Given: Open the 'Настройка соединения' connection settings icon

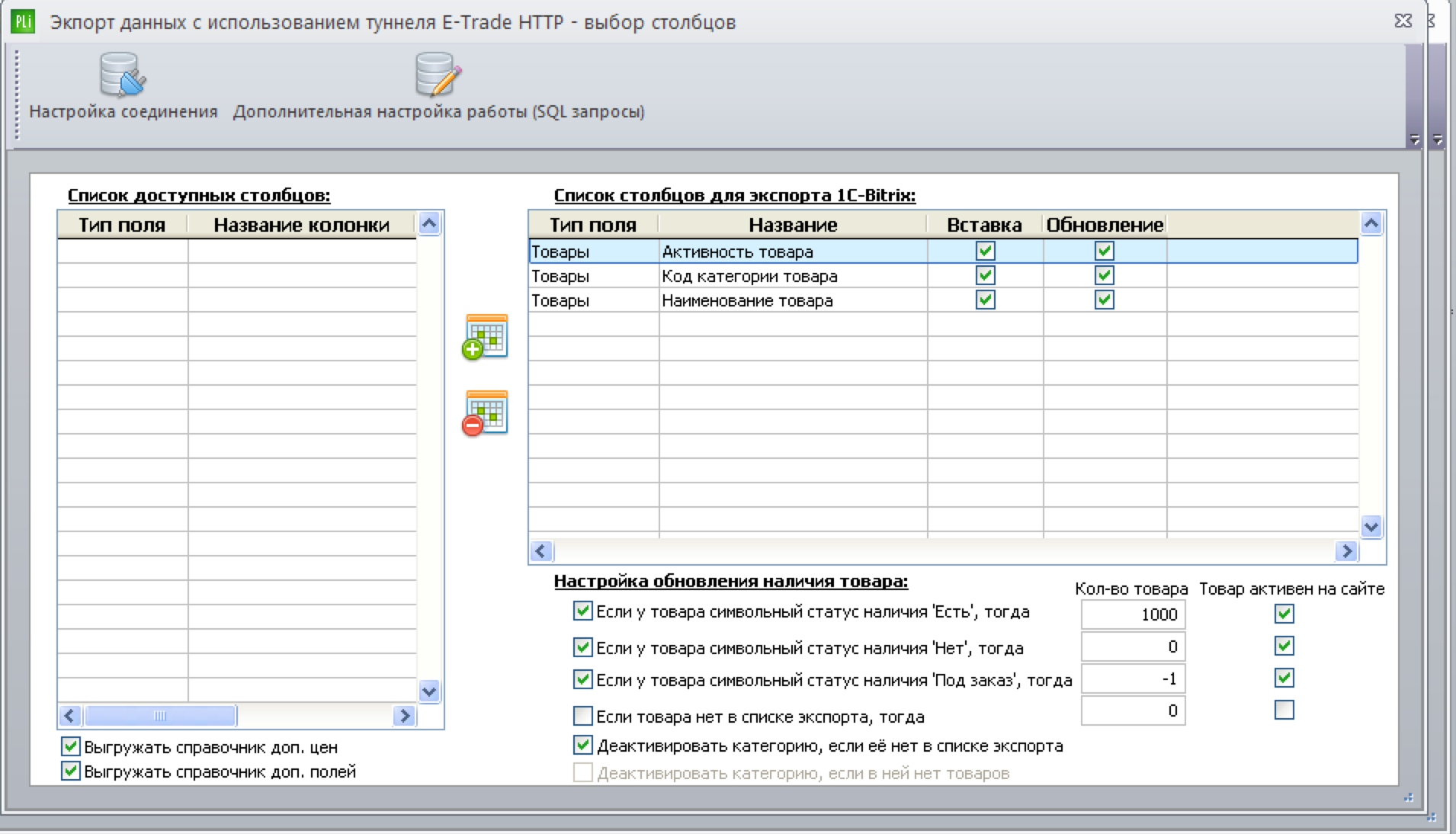Looking at the screenshot, I should pyautogui.click(x=123, y=86).
